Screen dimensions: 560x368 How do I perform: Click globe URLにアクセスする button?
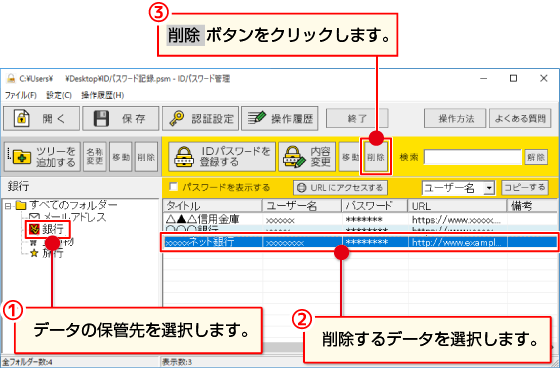coord(340,188)
